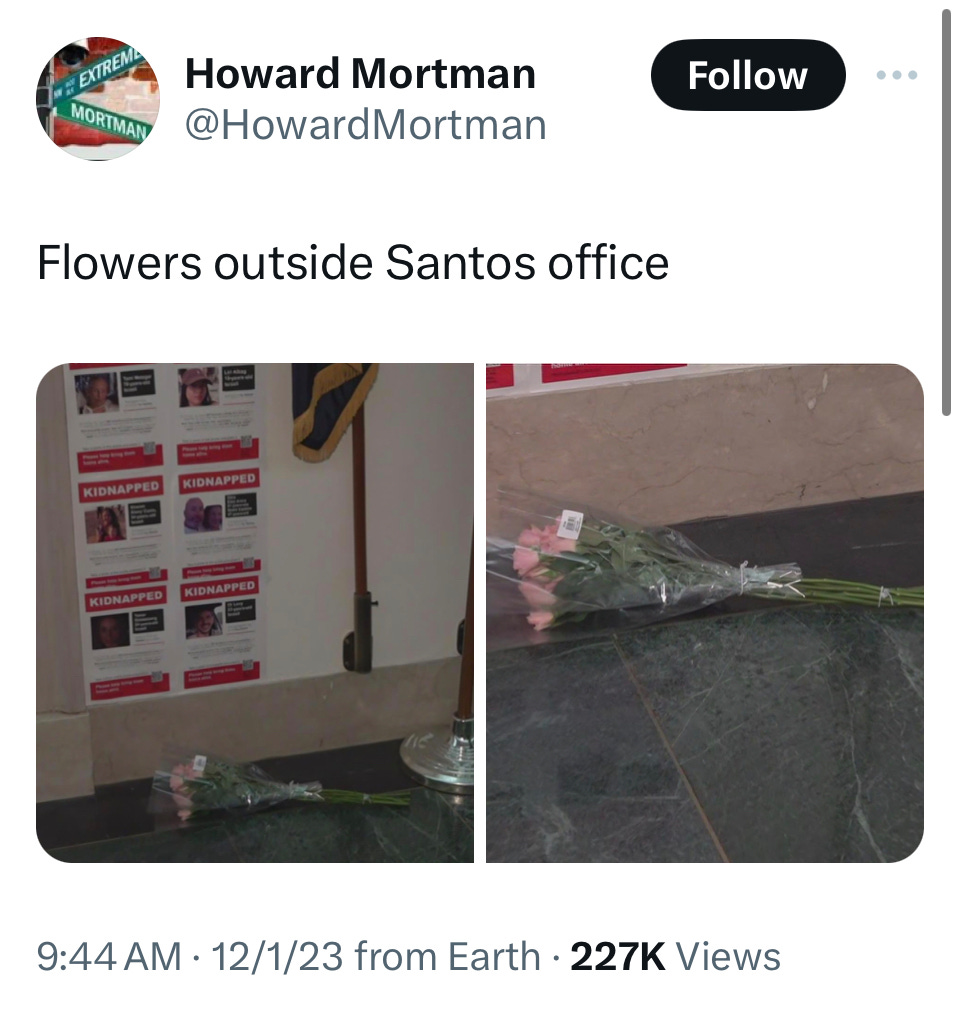Screen dimensions: 960x1011
Task: Click the price tag on the roses
Action: 571,524
